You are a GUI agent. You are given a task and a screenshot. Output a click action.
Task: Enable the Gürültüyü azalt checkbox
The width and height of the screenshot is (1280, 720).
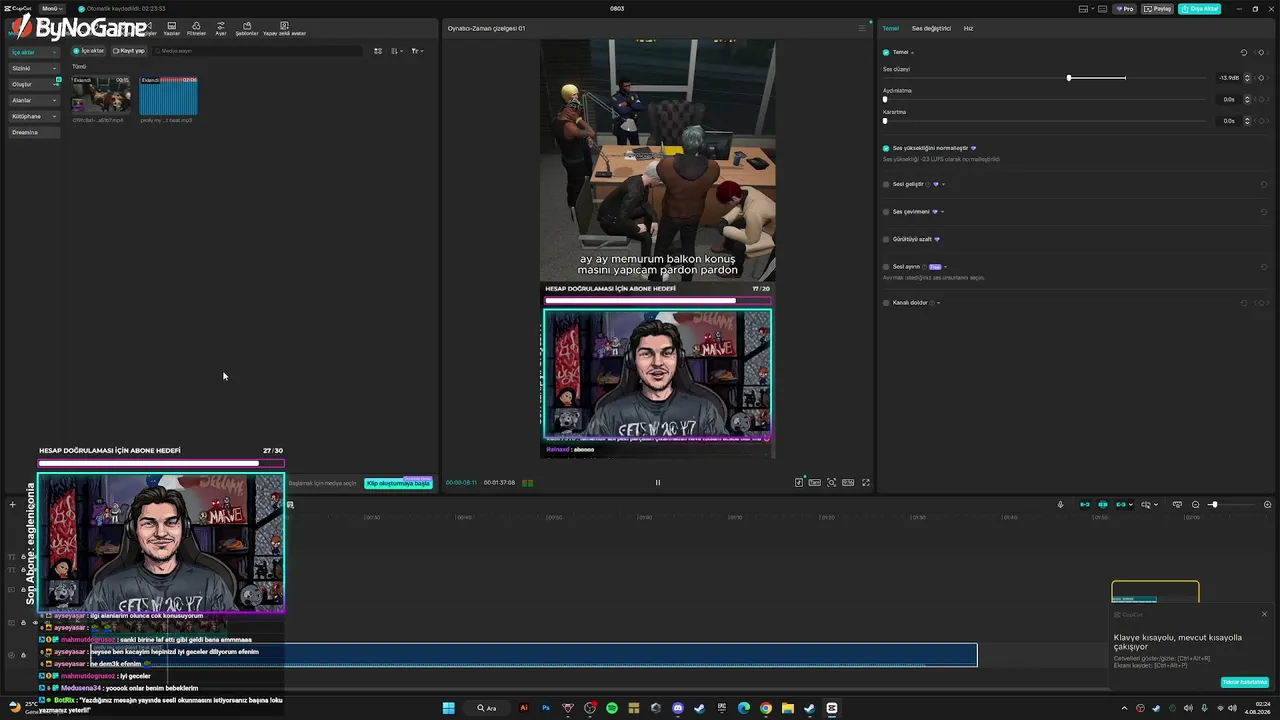click(x=886, y=239)
